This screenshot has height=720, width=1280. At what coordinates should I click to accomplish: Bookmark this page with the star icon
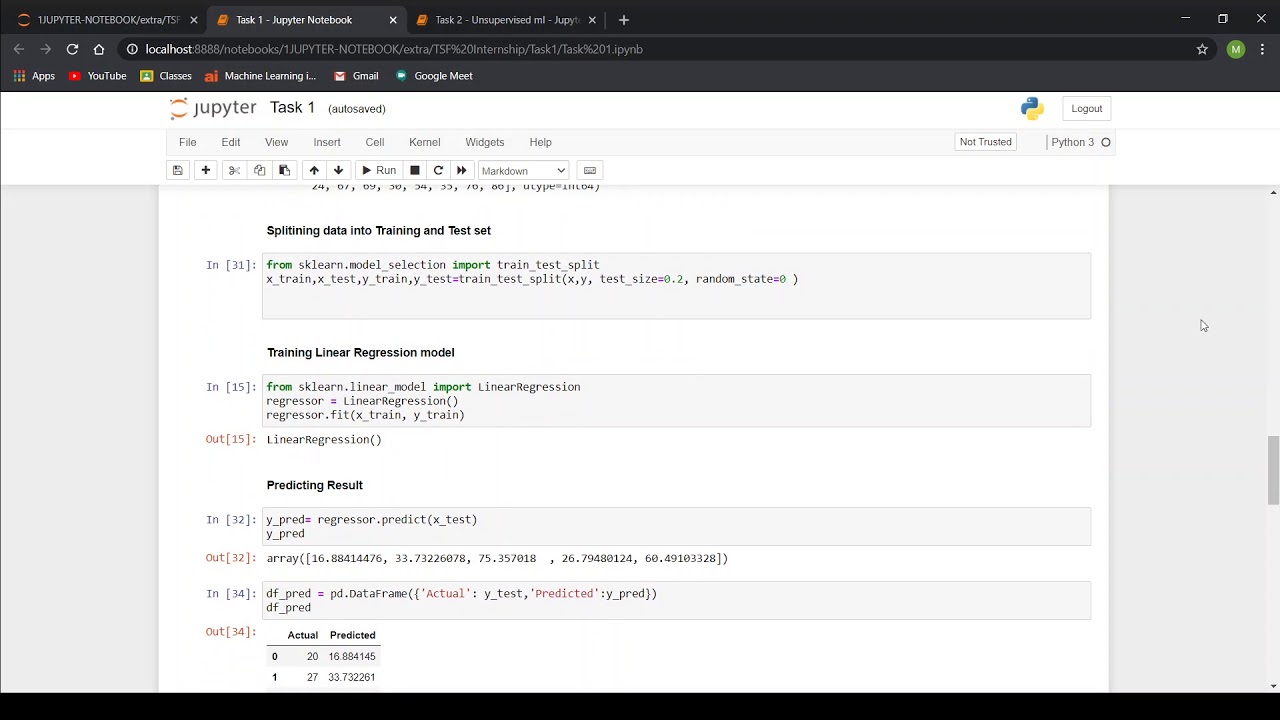tap(1202, 49)
